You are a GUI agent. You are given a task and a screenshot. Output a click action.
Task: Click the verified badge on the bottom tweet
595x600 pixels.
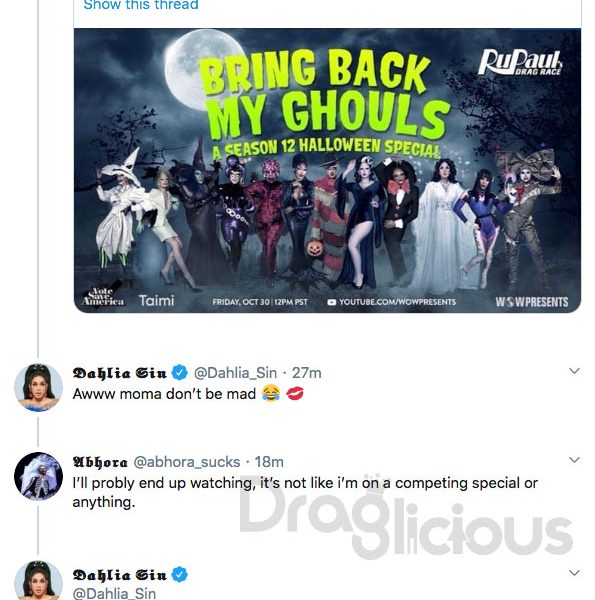coord(179,574)
